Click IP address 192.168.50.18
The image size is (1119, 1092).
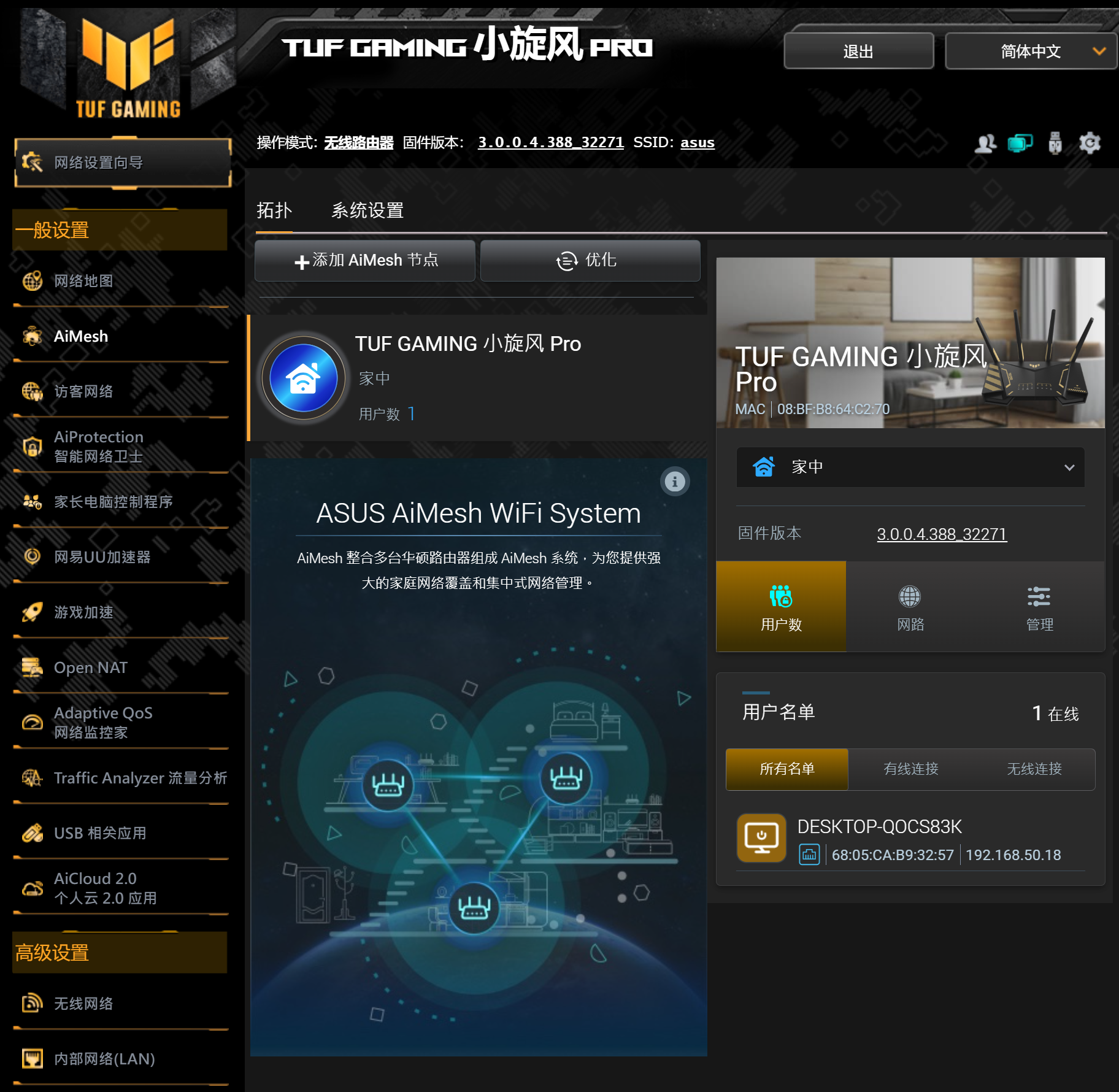(1013, 855)
